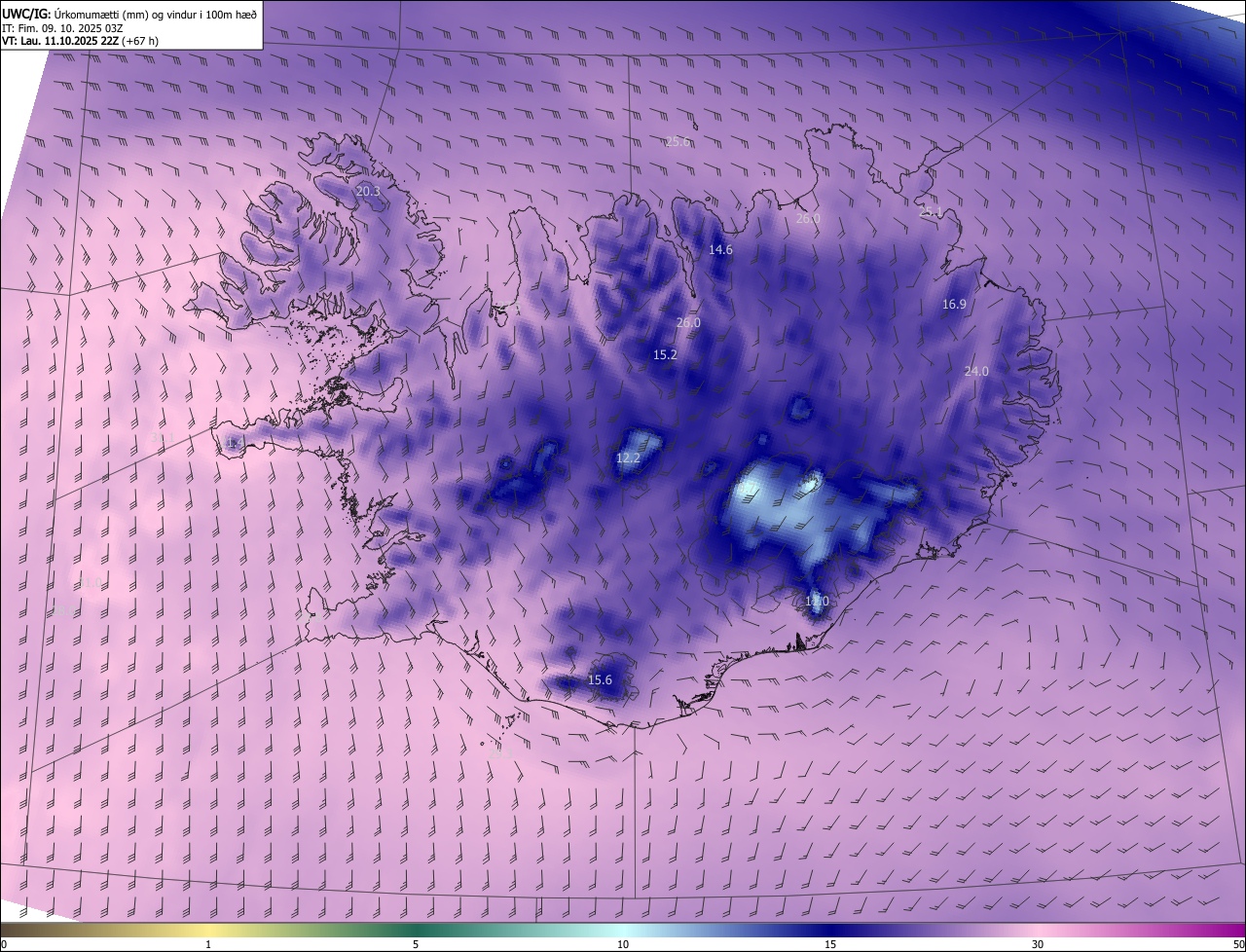The height and width of the screenshot is (952, 1246).
Task: Click the 15.2 value label
Action: 665,355
